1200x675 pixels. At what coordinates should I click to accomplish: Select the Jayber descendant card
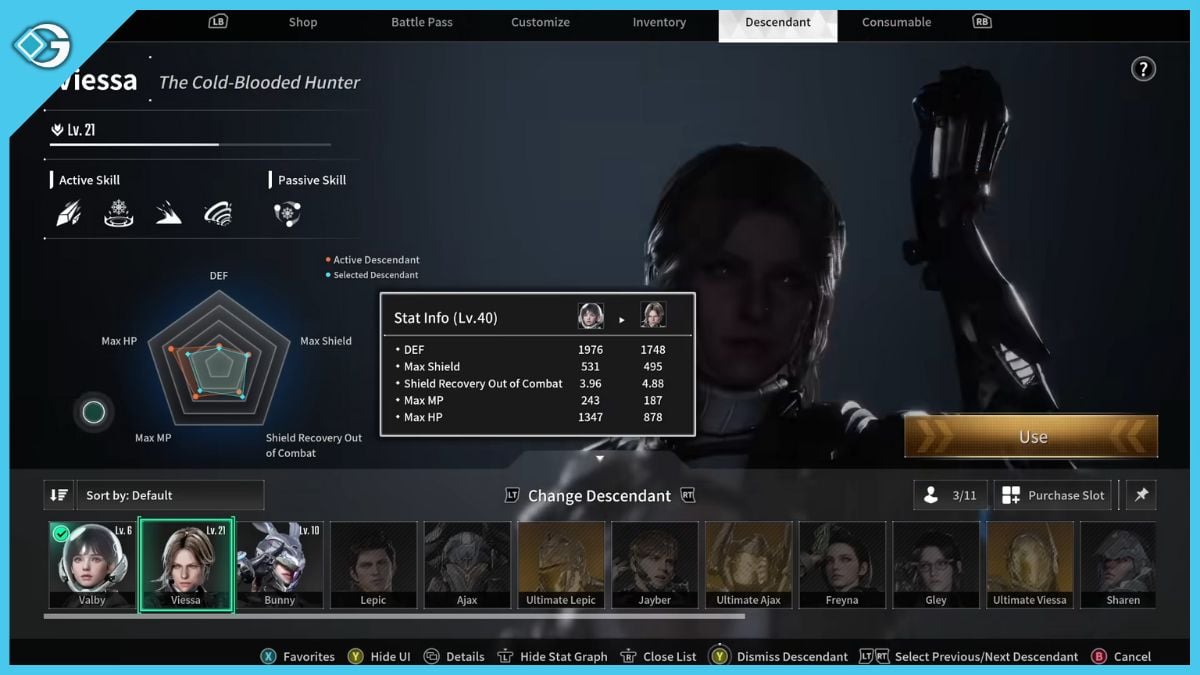(655, 565)
